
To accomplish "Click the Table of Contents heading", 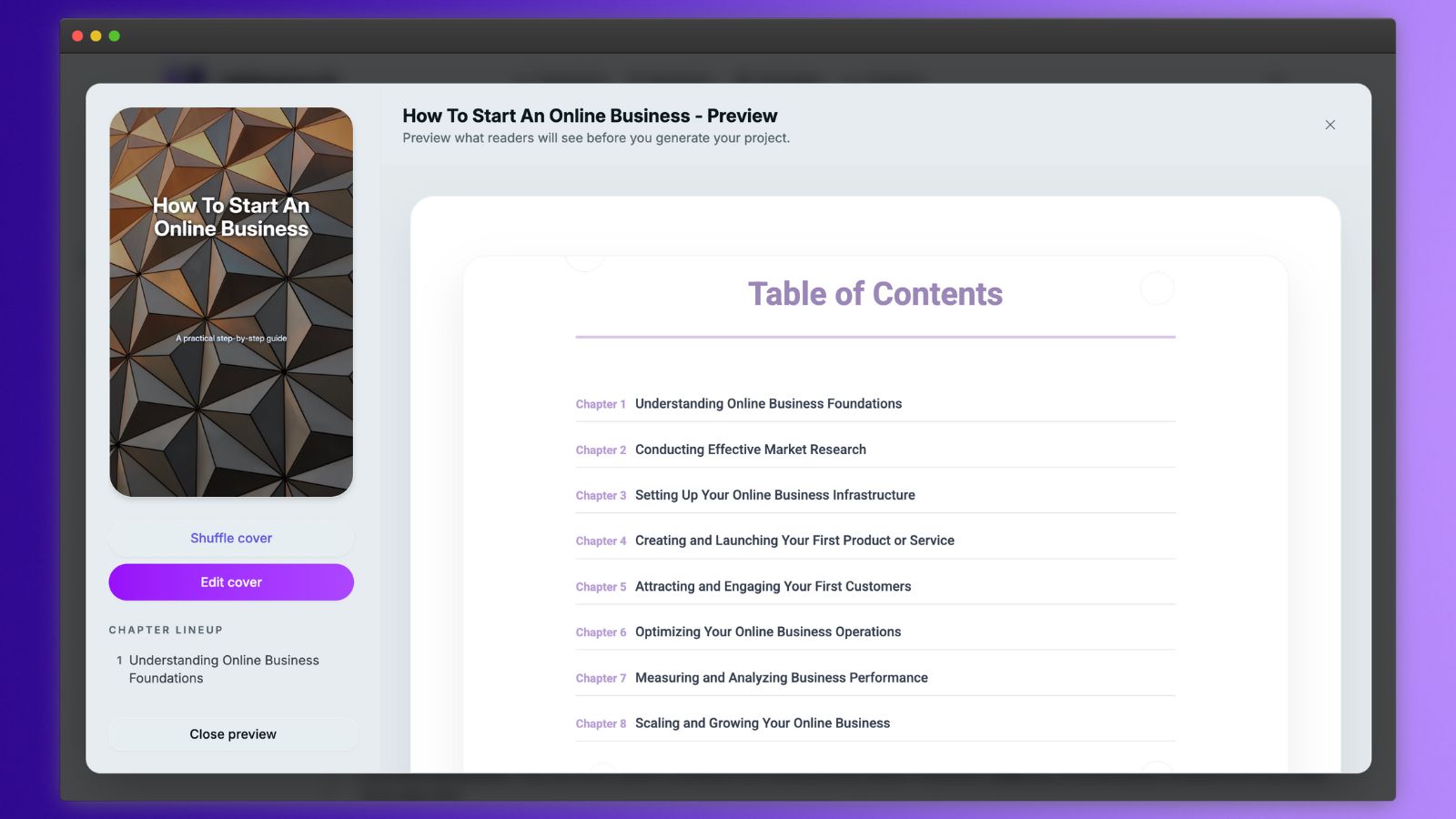I will (875, 293).
